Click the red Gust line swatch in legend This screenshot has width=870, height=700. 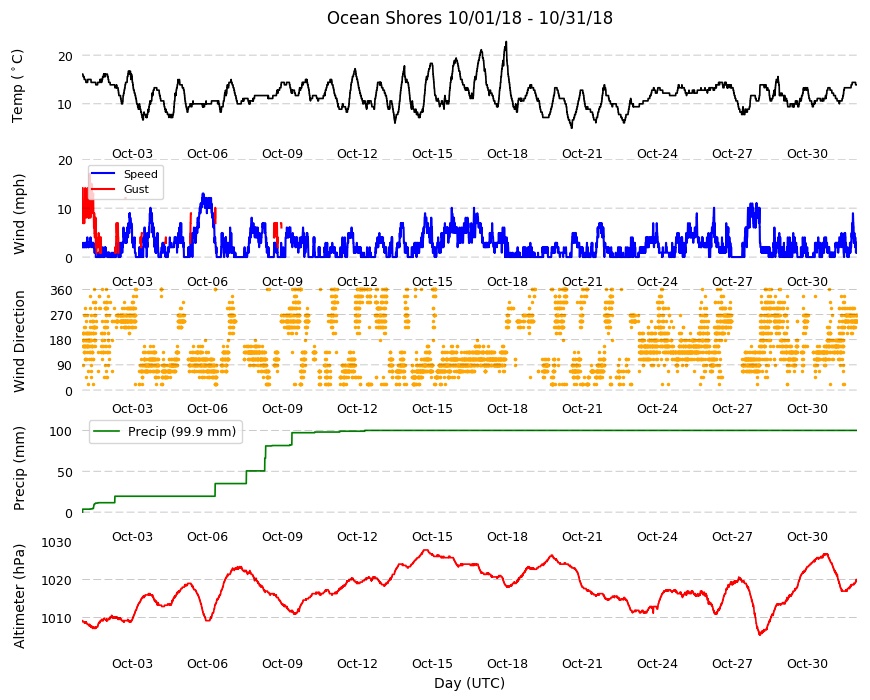pos(103,189)
